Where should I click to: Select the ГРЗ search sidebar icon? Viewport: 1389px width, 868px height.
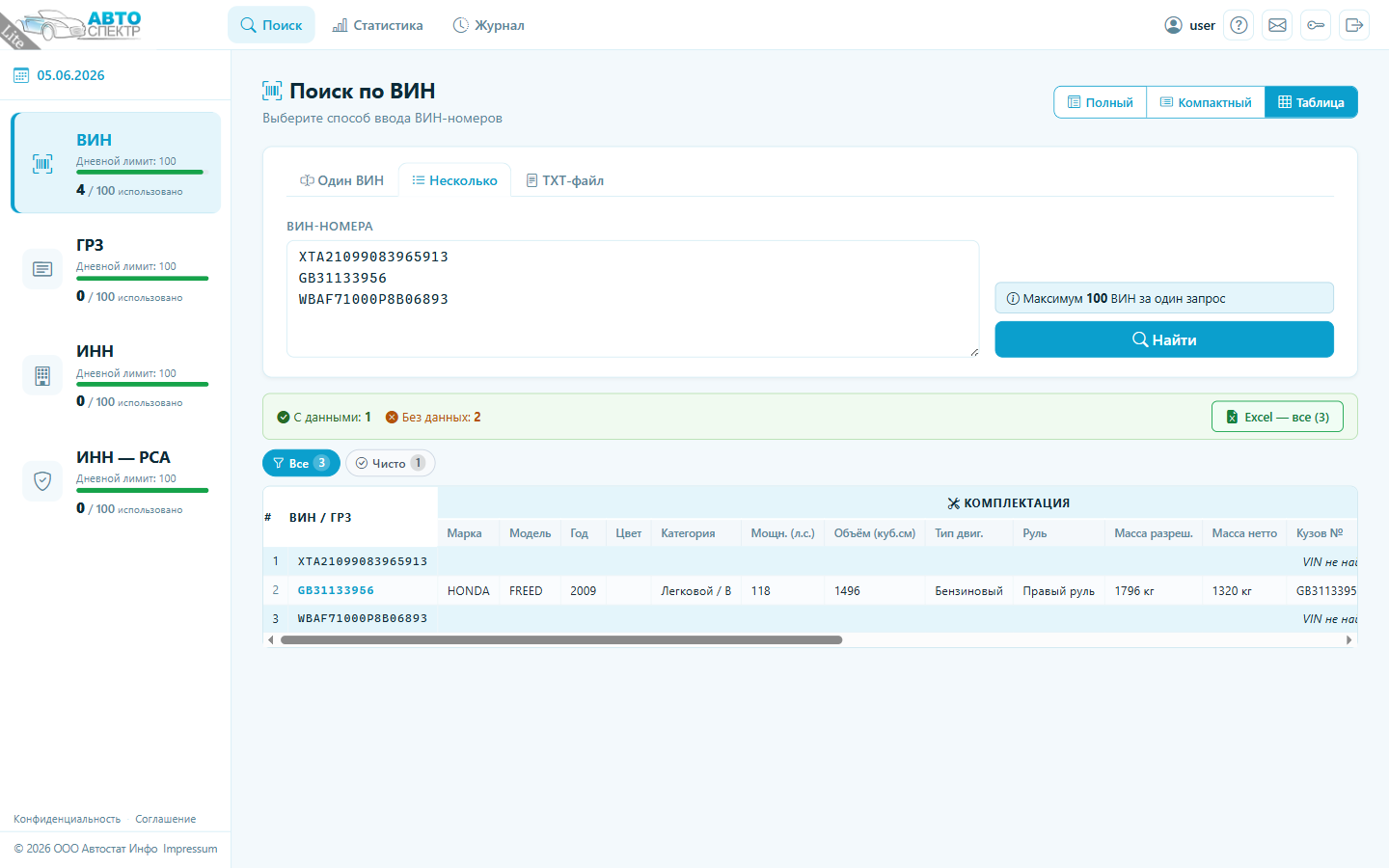(42, 269)
